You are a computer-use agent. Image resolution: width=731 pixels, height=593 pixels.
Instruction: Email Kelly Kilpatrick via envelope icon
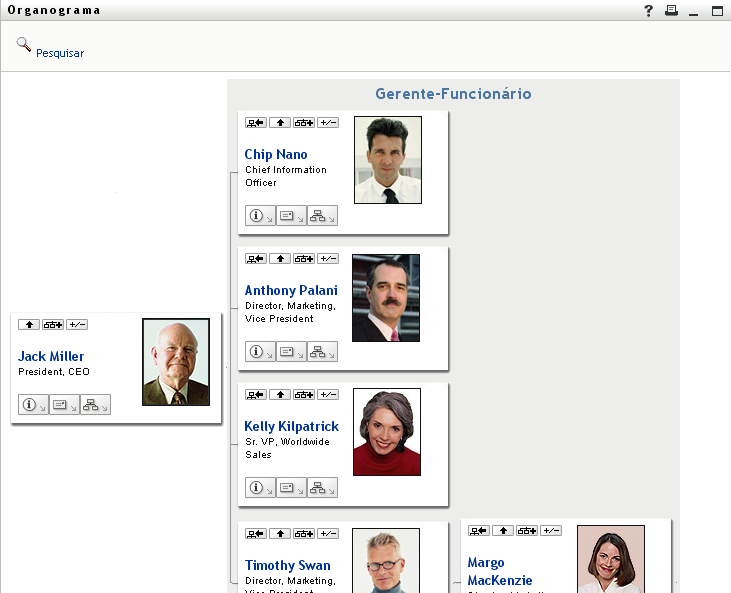[291, 488]
